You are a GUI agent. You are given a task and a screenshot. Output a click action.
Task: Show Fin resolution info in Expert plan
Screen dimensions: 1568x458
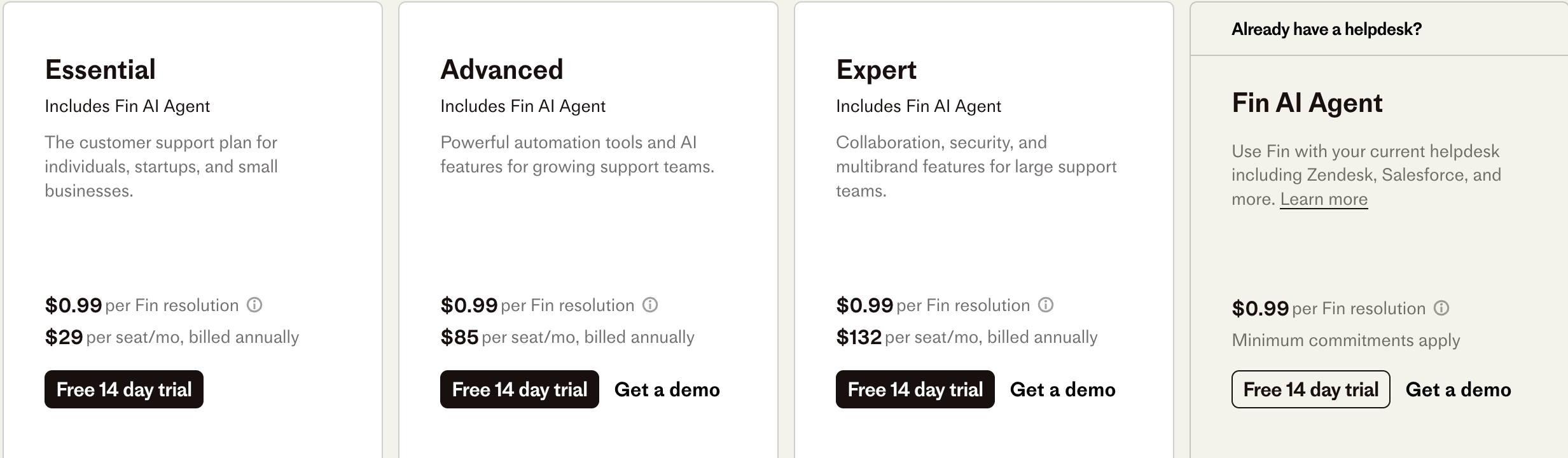pos(1046,305)
